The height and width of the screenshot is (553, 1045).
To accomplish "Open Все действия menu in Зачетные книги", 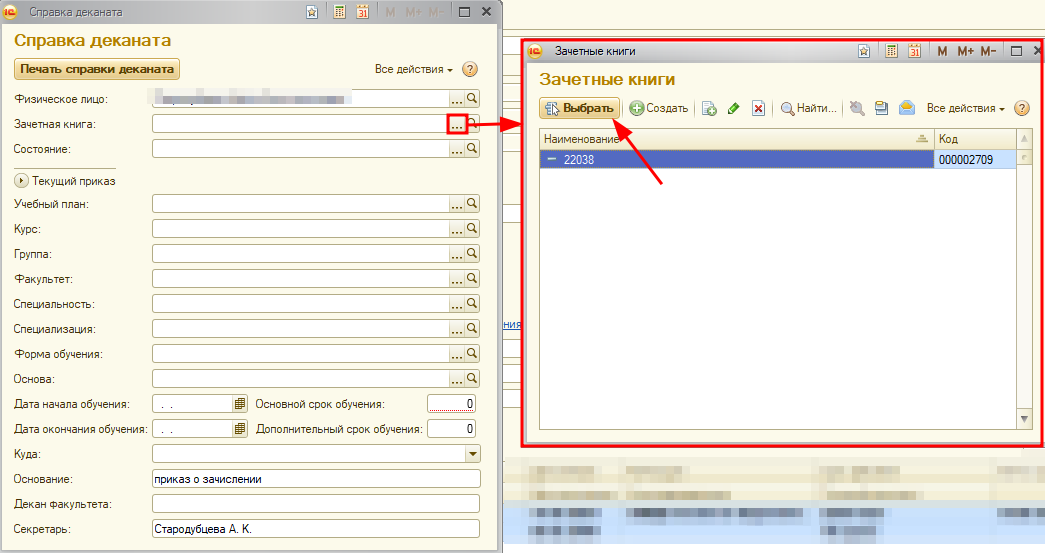I will (x=965, y=108).
